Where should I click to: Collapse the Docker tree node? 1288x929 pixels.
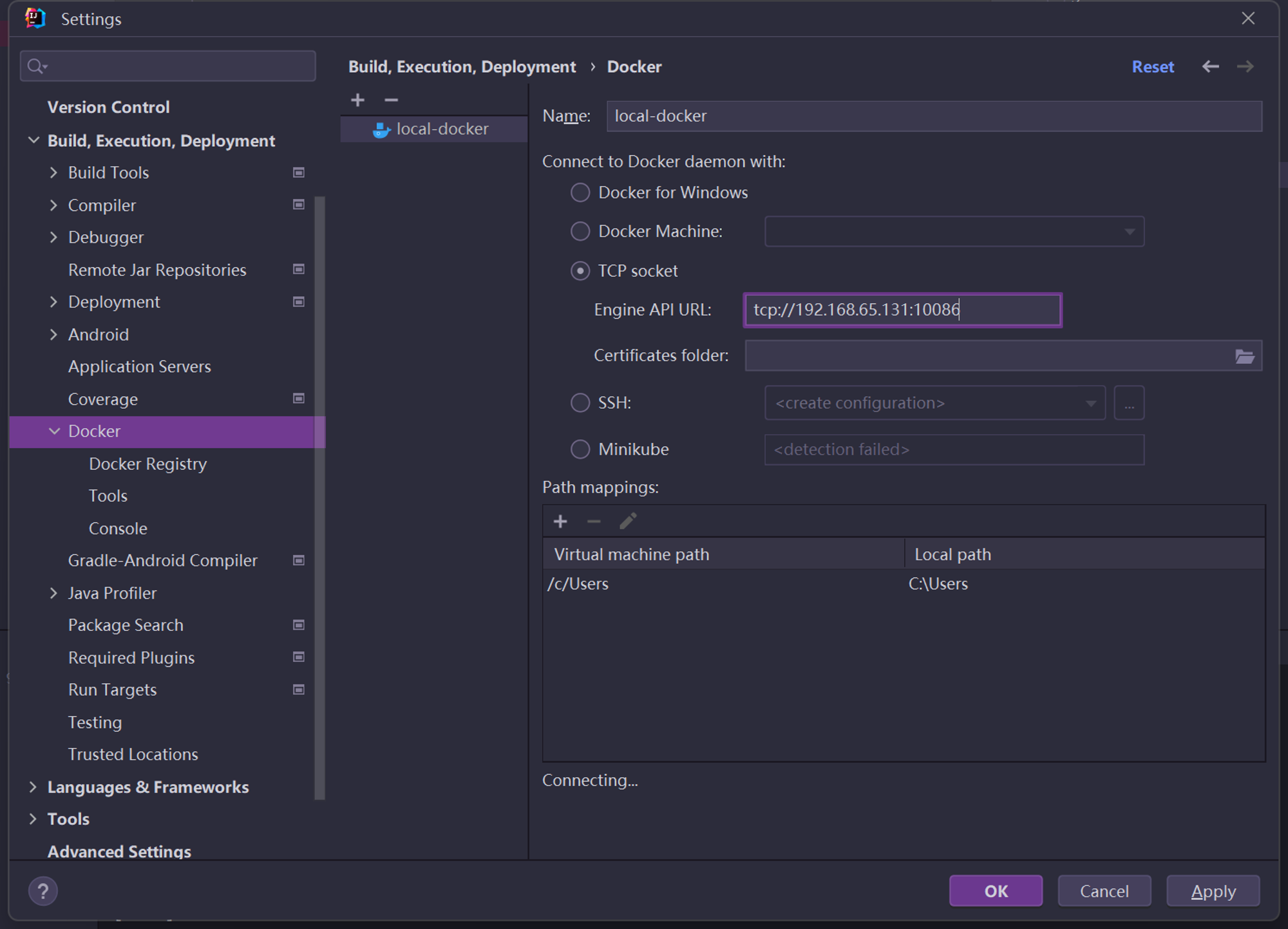[54, 431]
